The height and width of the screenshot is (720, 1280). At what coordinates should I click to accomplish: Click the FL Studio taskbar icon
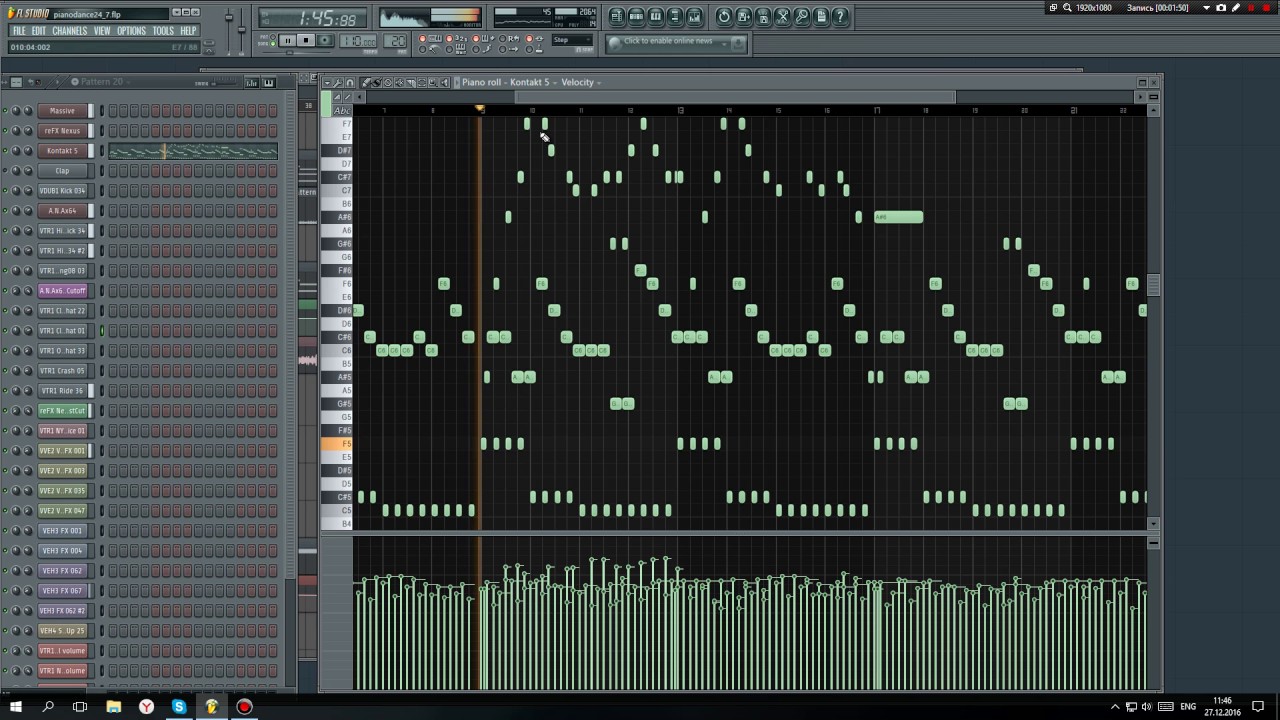pos(212,707)
